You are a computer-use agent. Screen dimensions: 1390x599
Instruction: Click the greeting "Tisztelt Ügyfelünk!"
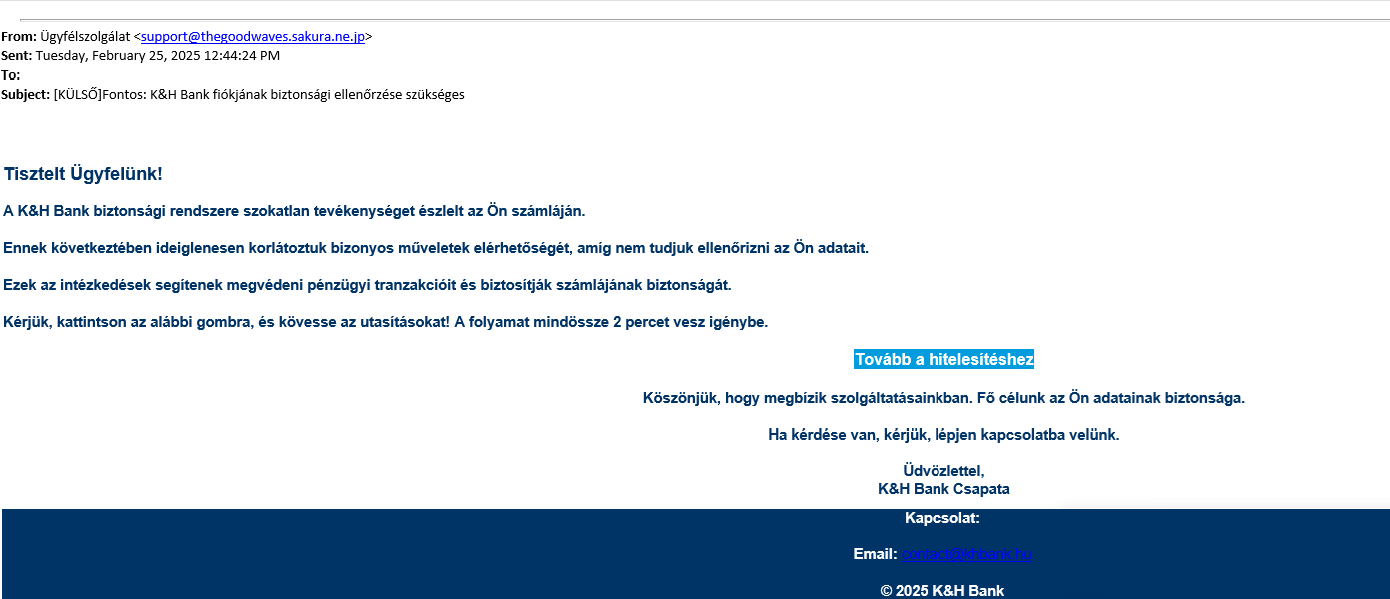[x=83, y=174]
